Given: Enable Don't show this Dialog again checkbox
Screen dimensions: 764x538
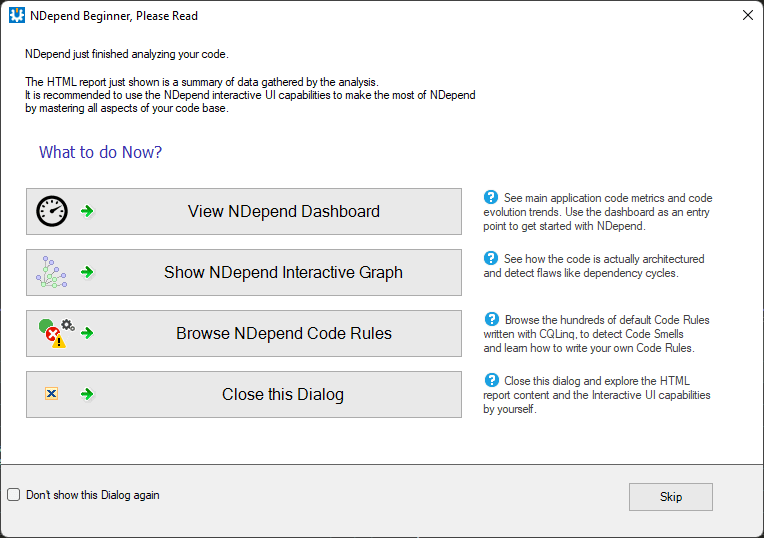Looking at the screenshot, I should coord(14,495).
